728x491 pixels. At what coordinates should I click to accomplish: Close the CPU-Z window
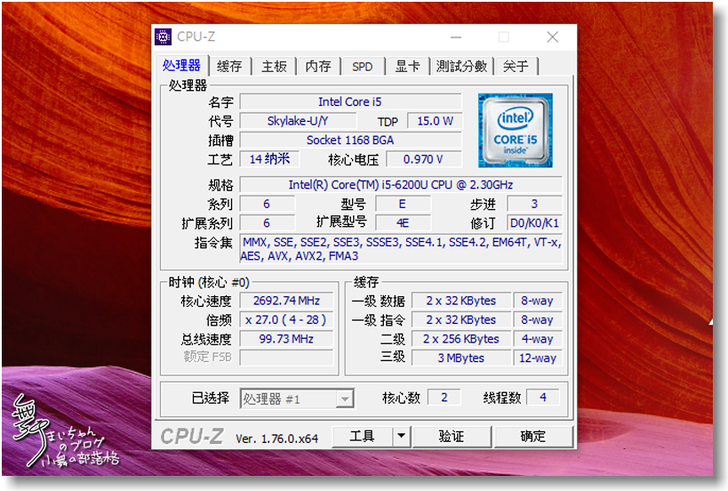552,37
